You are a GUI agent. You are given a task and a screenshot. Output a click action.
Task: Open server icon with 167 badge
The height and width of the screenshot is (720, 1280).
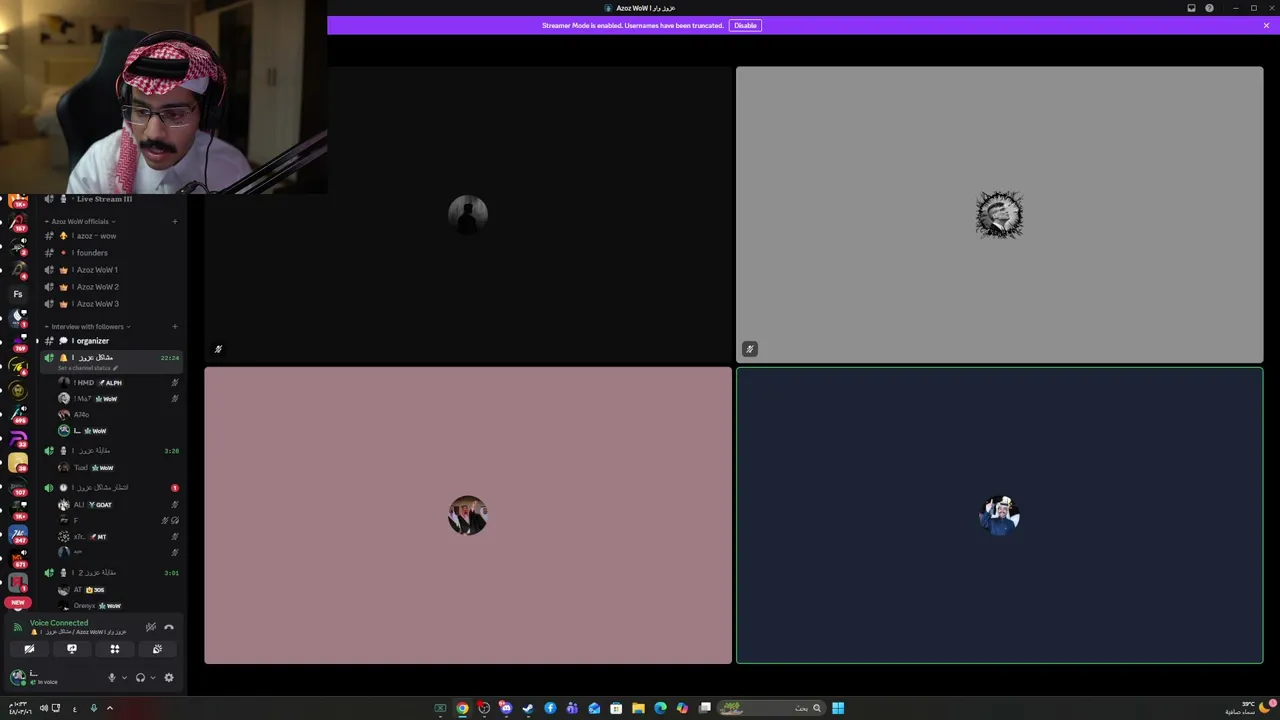click(18, 223)
